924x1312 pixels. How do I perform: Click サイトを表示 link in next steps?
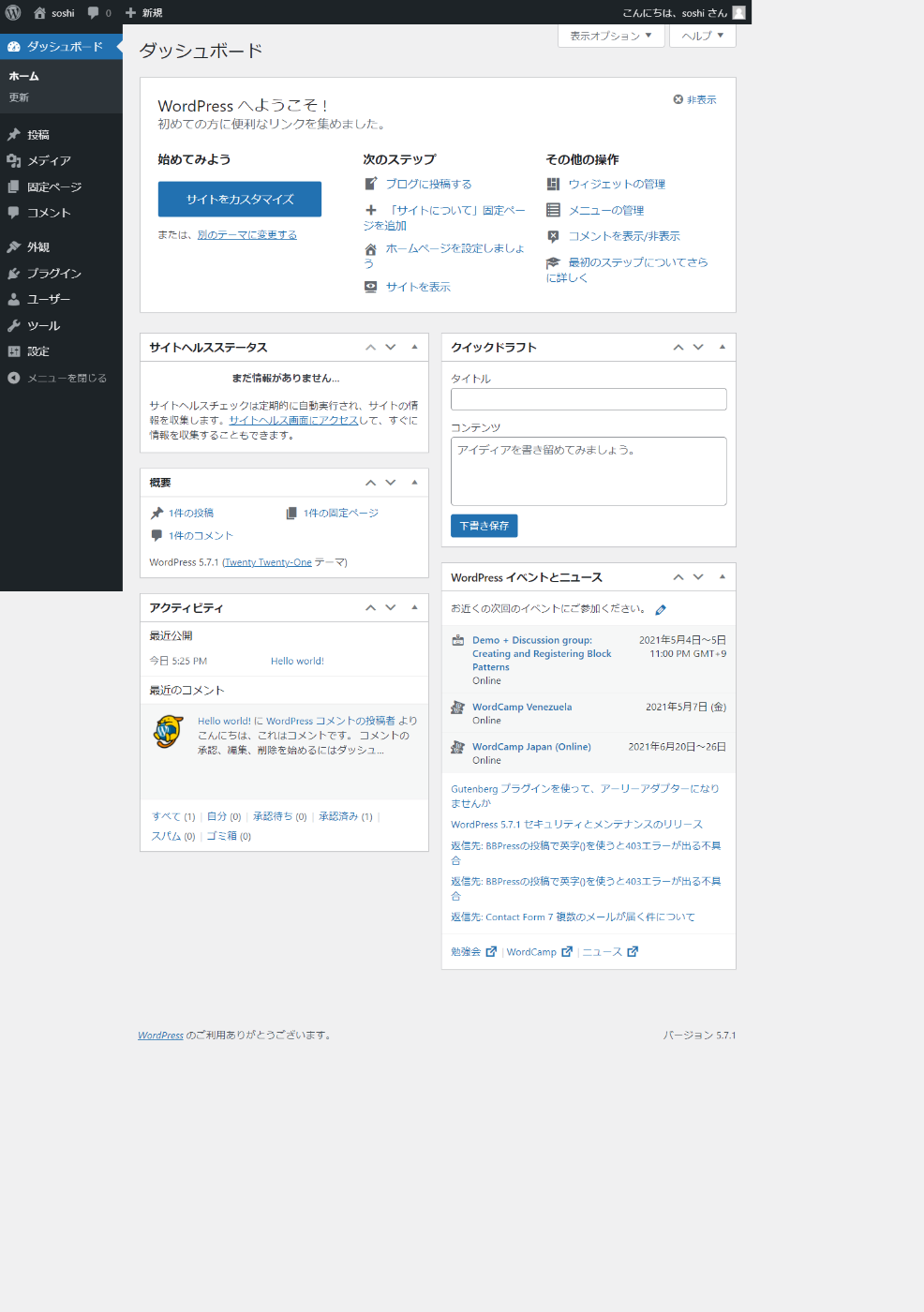pos(418,287)
